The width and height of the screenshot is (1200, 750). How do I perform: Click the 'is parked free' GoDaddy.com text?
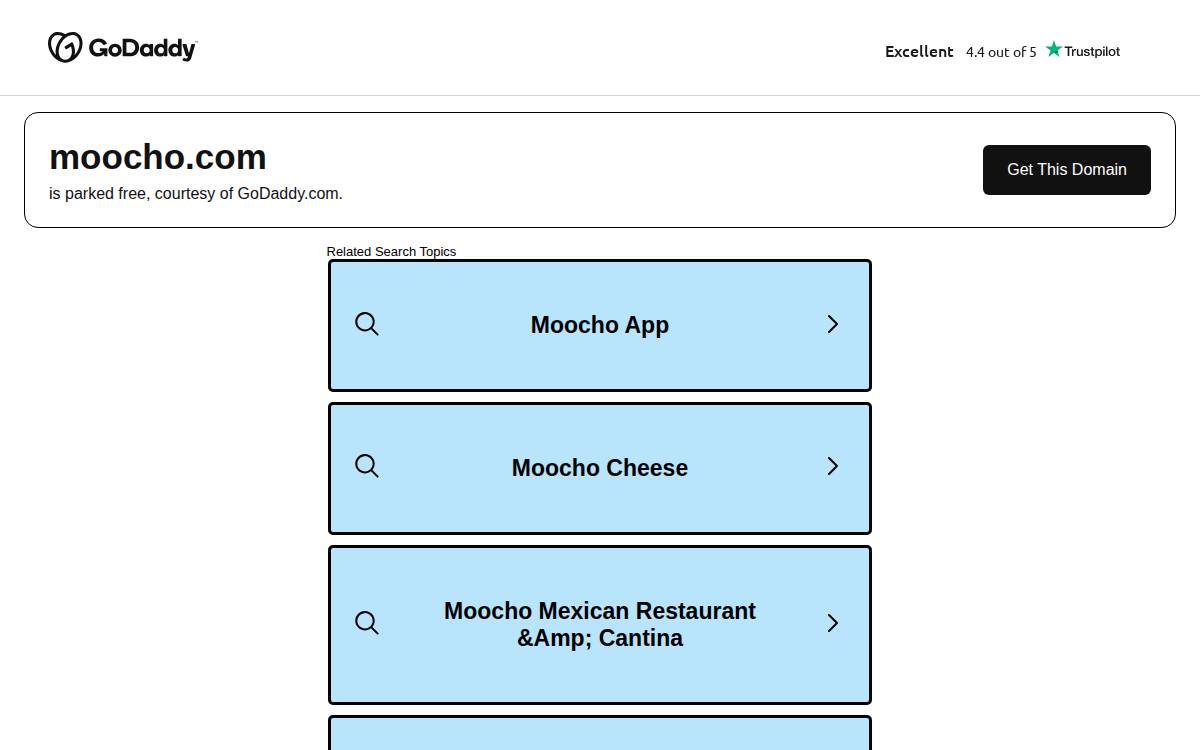click(x=196, y=194)
